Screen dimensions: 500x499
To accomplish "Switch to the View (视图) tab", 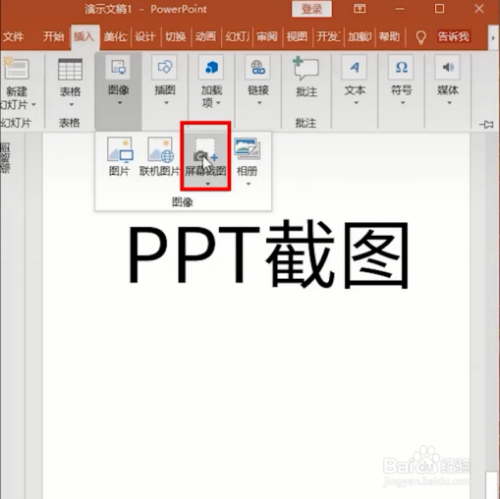I will point(297,36).
